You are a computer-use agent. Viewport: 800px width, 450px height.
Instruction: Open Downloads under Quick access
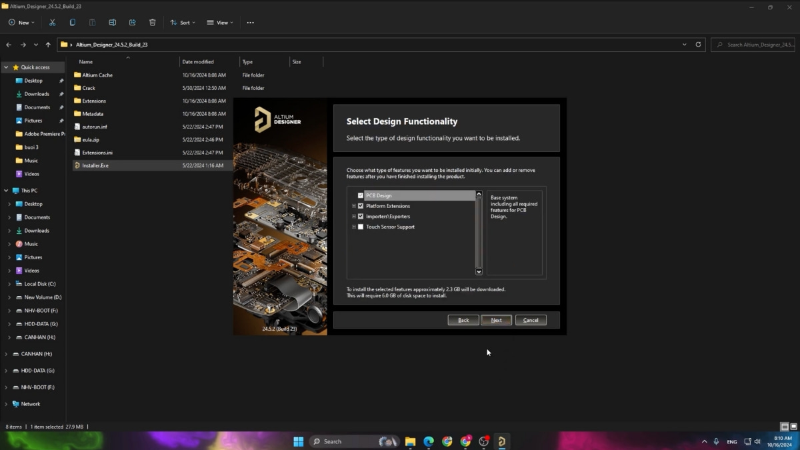pos(37,94)
